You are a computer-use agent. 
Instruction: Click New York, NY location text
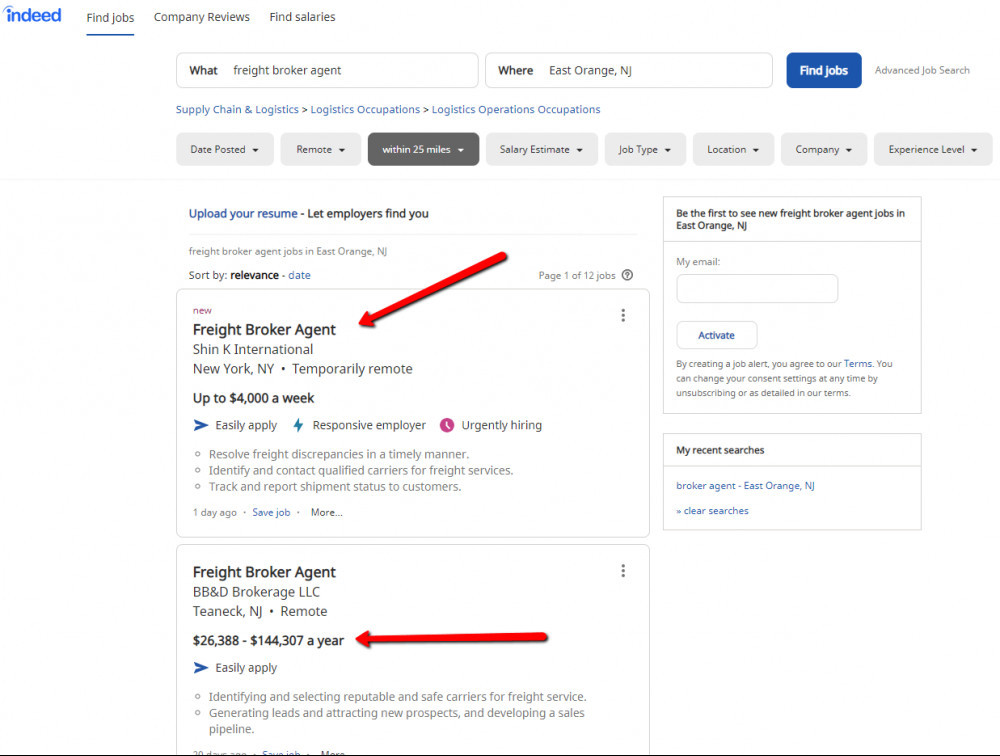[233, 369]
